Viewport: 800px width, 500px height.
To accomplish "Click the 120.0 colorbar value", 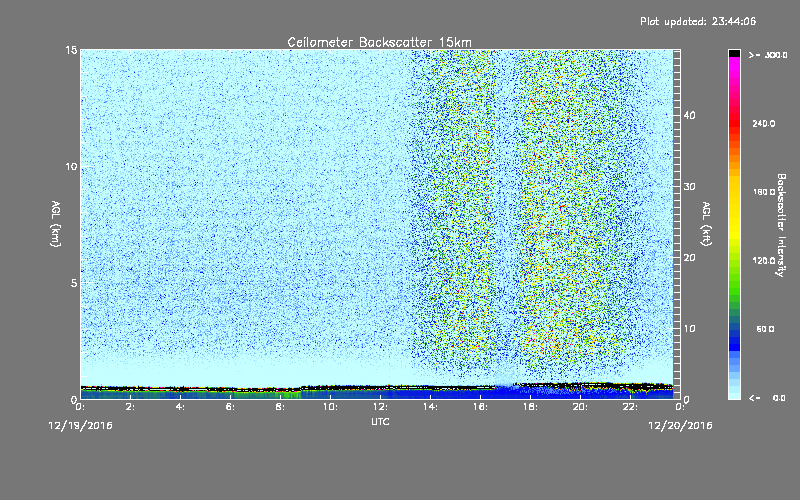I will [764, 261].
